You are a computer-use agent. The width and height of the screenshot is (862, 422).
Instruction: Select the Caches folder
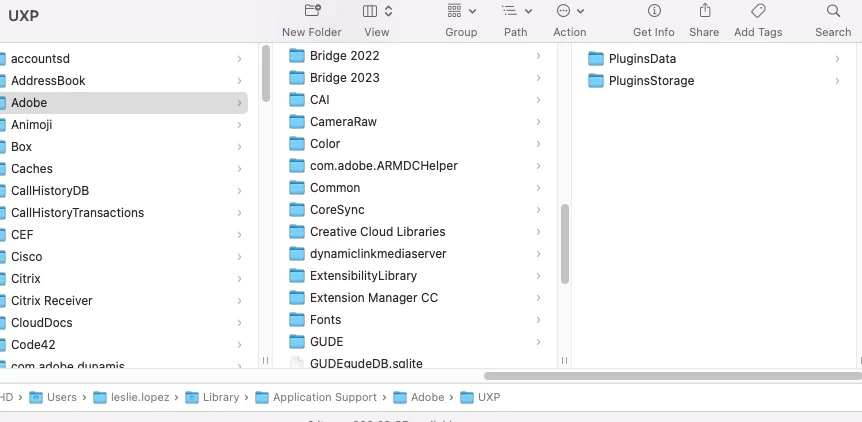click(124, 169)
